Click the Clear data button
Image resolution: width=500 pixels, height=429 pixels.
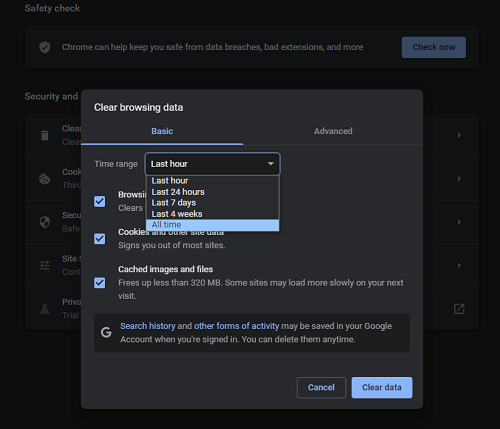pyautogui.click(x=382, y=387)
